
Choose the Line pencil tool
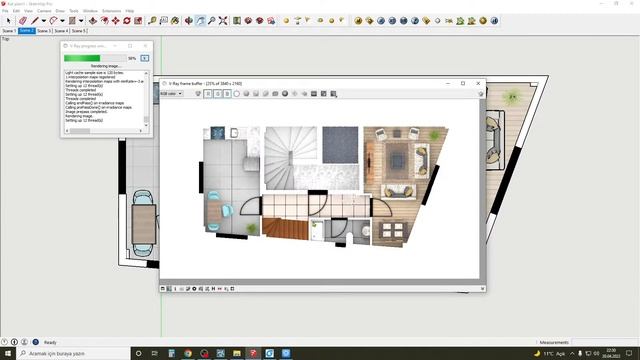click(35, 20)
